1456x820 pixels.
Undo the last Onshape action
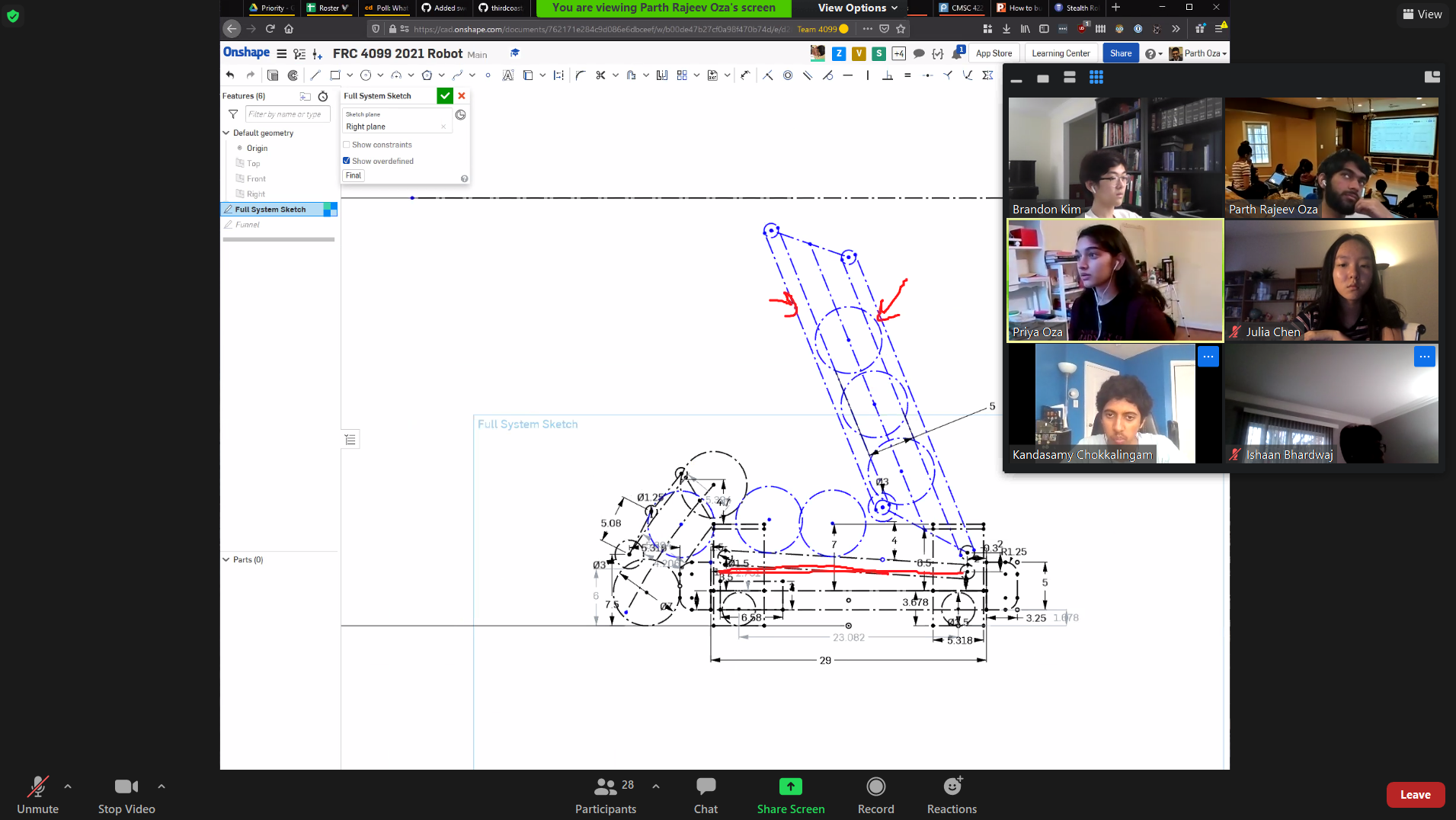230,75
